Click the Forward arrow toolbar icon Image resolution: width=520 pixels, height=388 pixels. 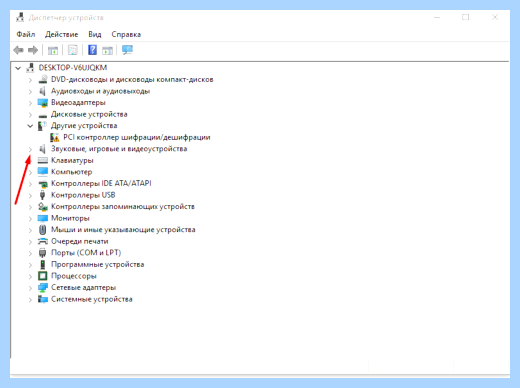33,50
